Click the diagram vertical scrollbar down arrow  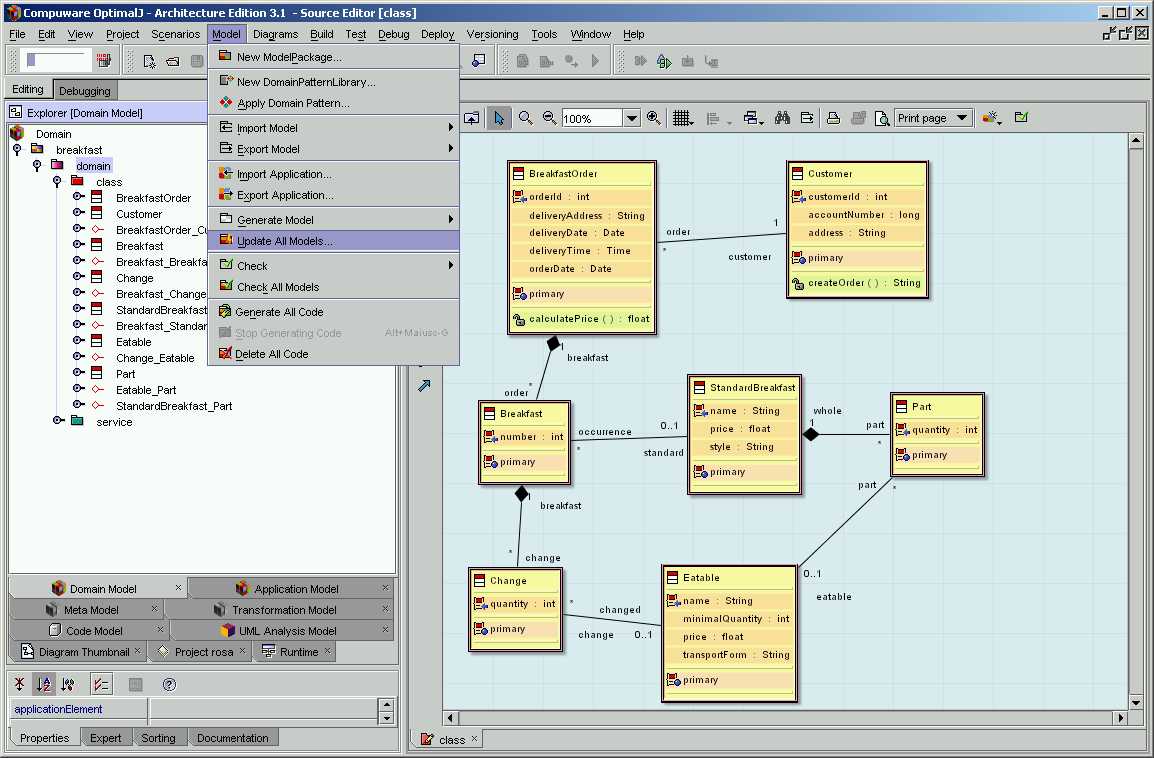[x=1136, y=702]
